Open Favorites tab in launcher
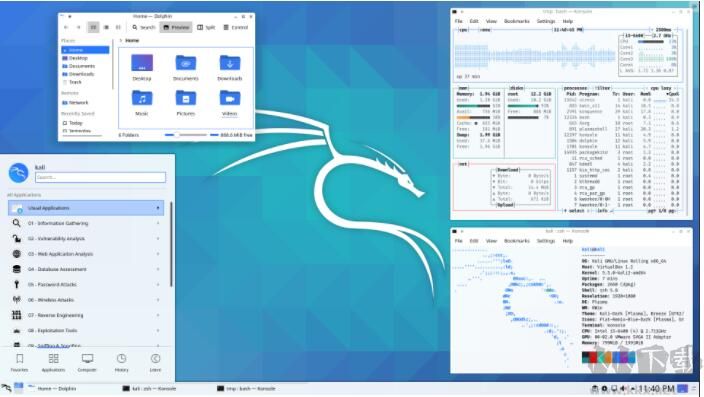Image resolution: width=704 pixels, height=397 pixels. point(19,363)
